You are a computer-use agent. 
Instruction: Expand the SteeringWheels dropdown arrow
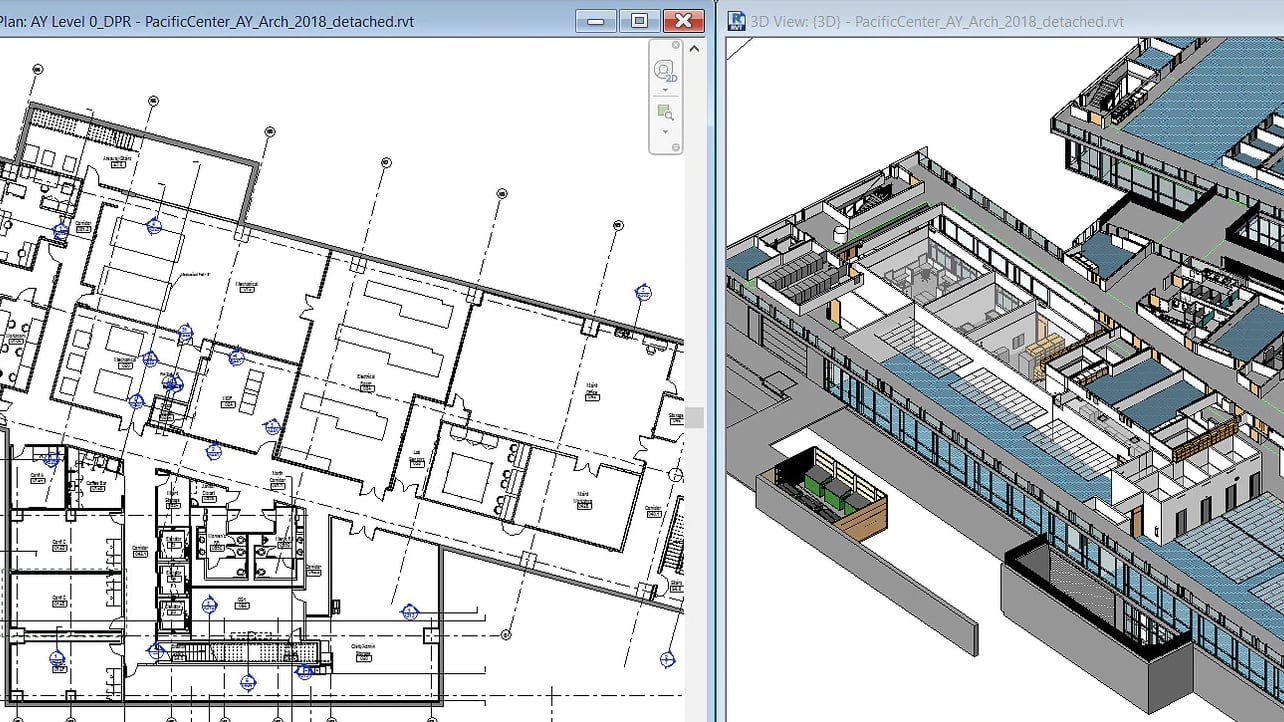click(665, 90)
